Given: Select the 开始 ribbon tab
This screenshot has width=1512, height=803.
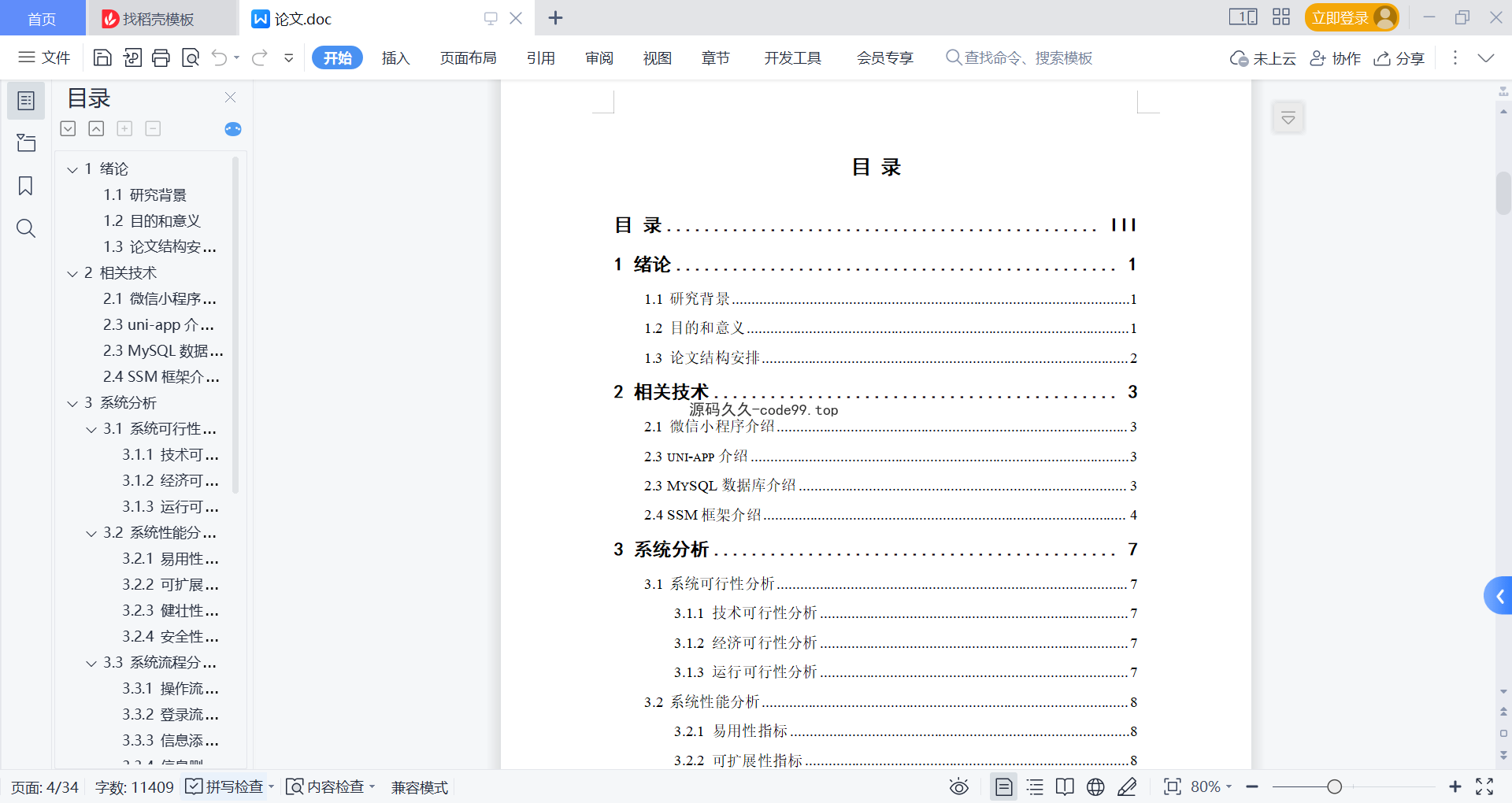Looking at the screenshot, I should click(x=337, y=57).
